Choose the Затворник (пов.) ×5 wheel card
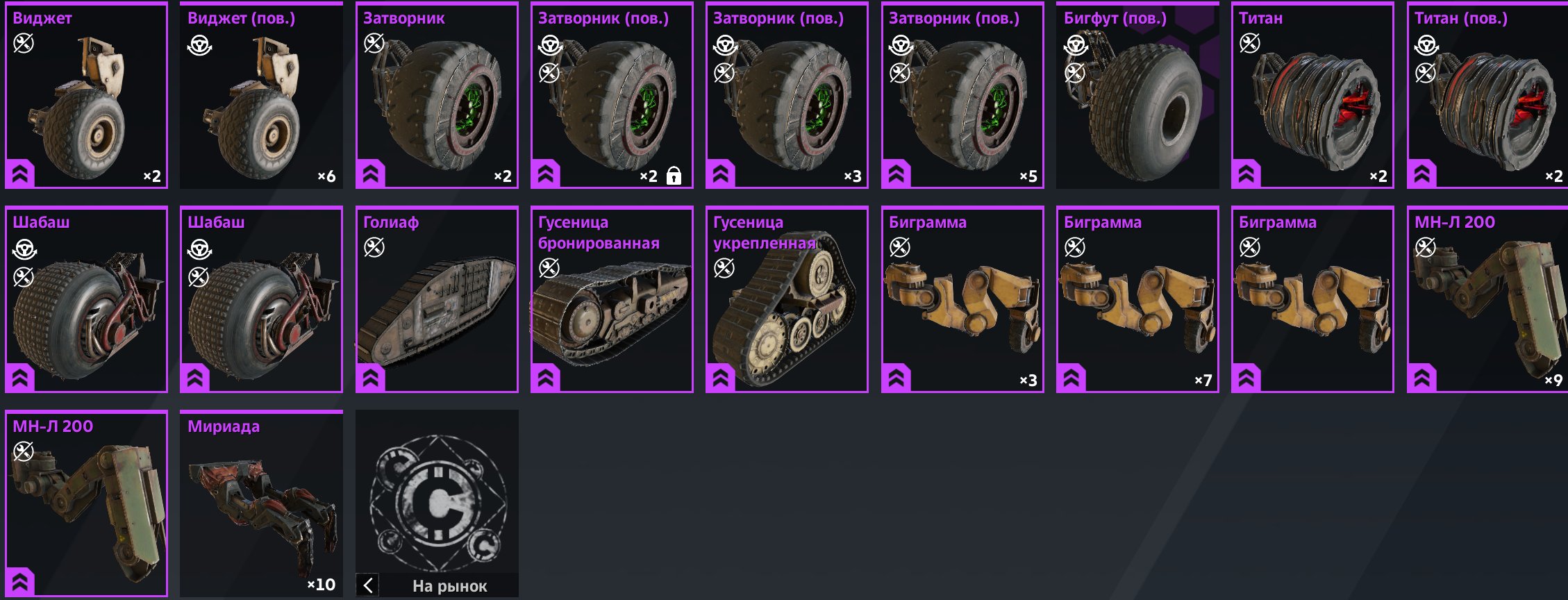Viewport: 1568px width, 600px height. click(962, 95)
